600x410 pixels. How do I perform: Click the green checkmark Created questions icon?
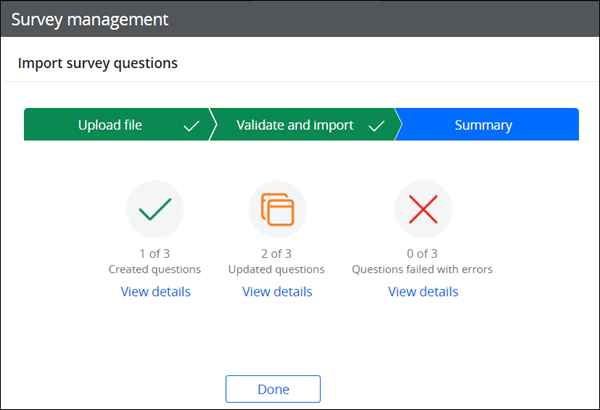click(155, 209)
